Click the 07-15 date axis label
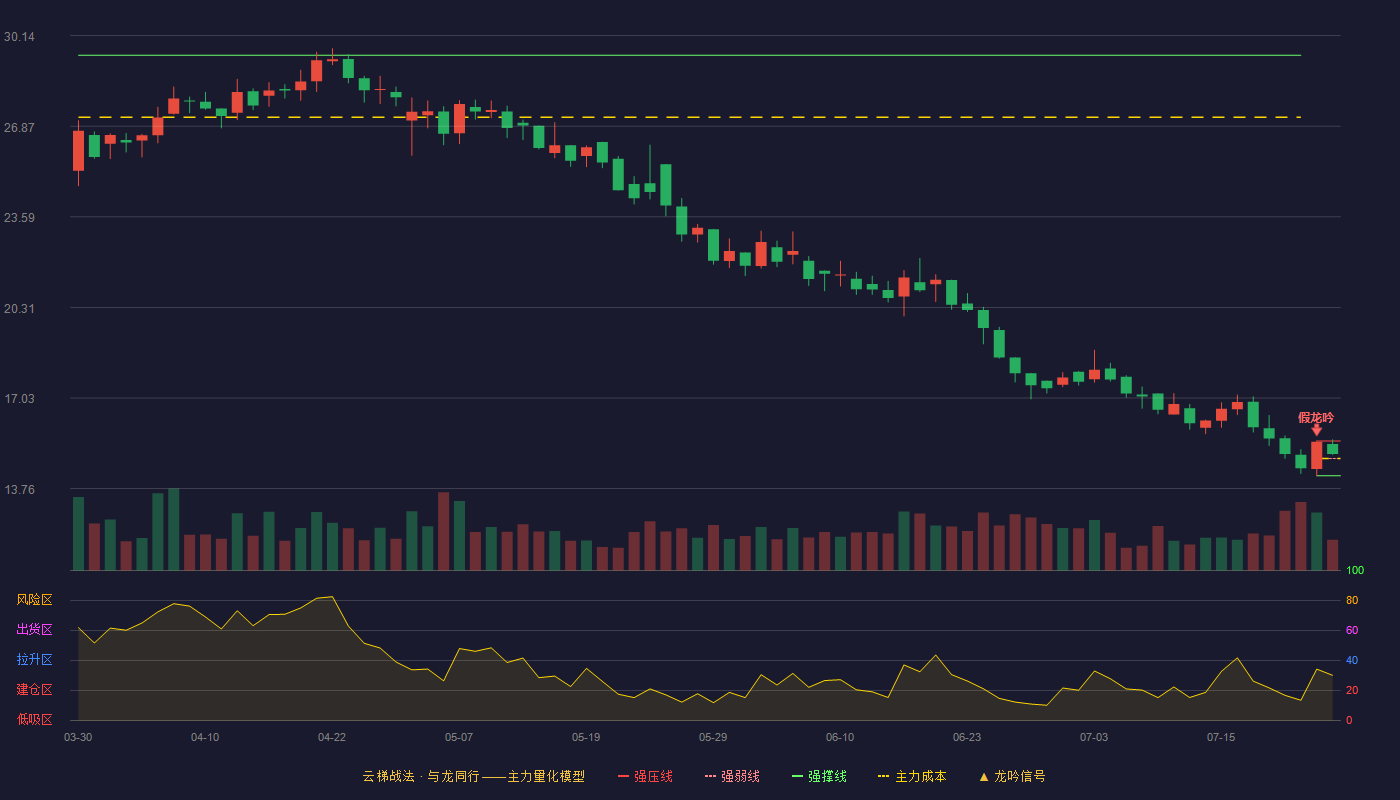This screenshot has width=1400, height=800. coord(1221,737)
